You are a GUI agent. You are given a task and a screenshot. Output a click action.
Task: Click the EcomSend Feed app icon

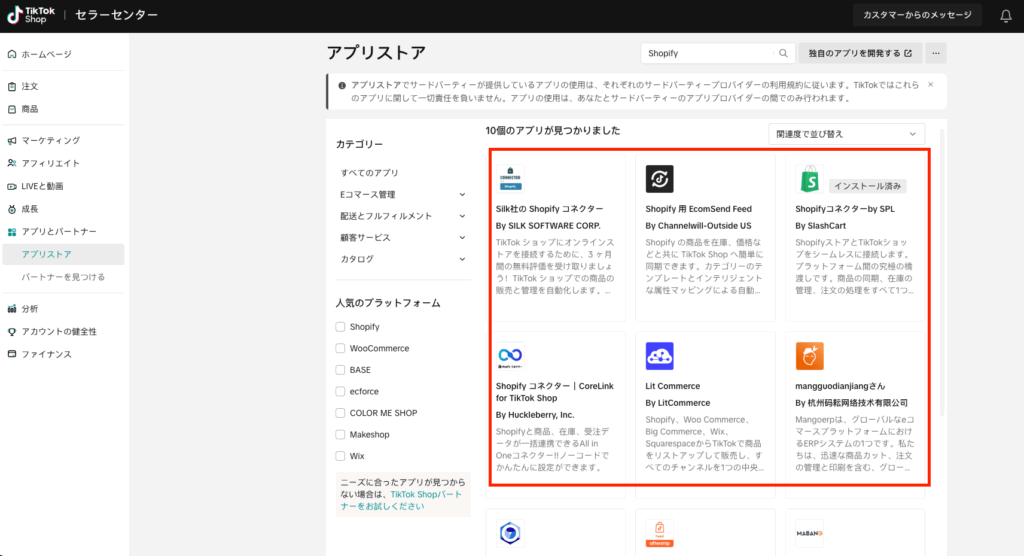coord(660,179)
